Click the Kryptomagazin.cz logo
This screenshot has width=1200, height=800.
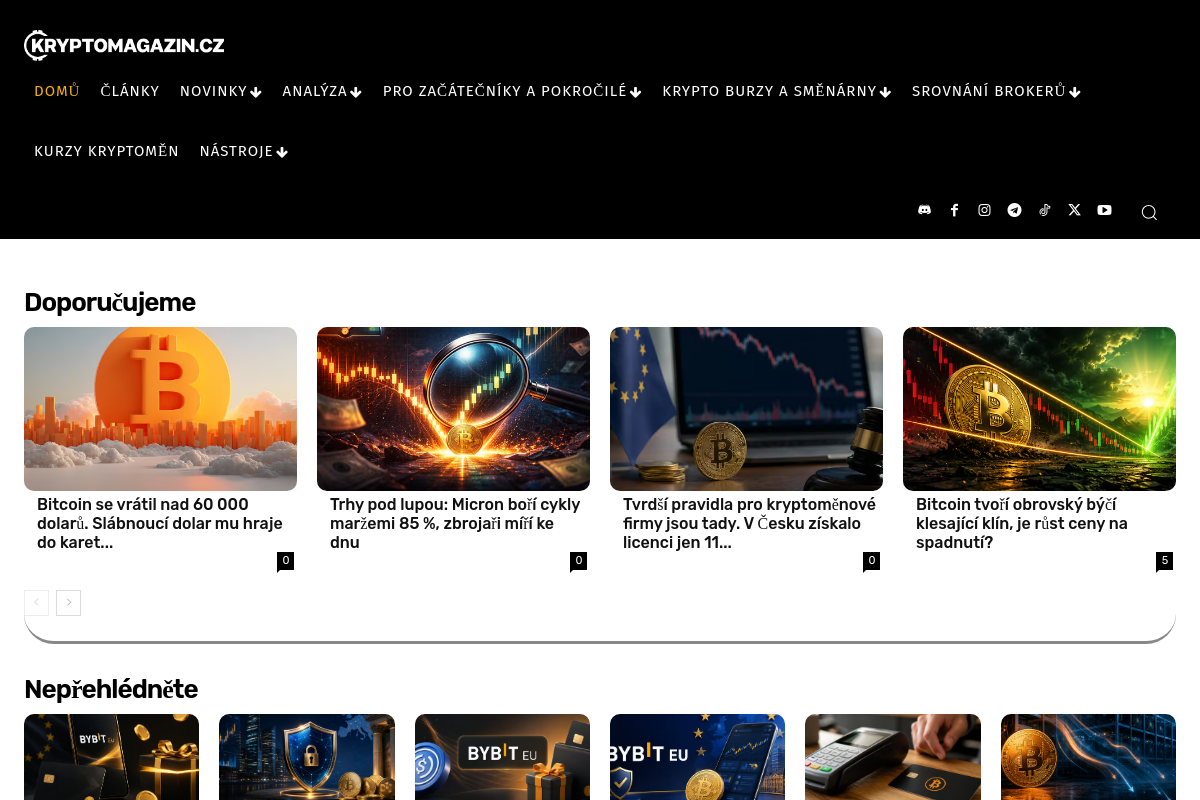pos(124,45)
